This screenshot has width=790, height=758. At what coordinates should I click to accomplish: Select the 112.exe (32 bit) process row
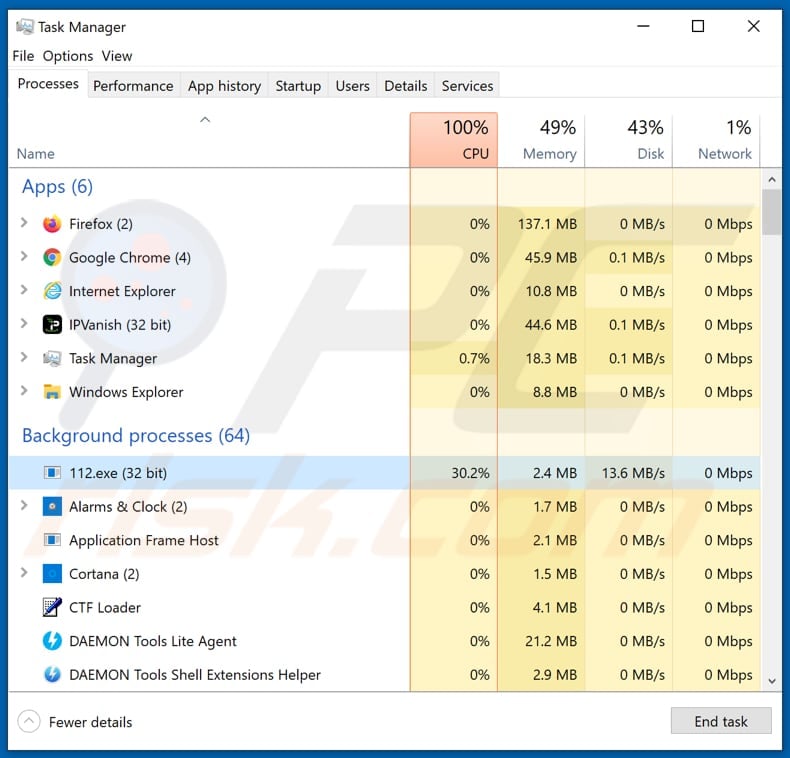point(384,473)
